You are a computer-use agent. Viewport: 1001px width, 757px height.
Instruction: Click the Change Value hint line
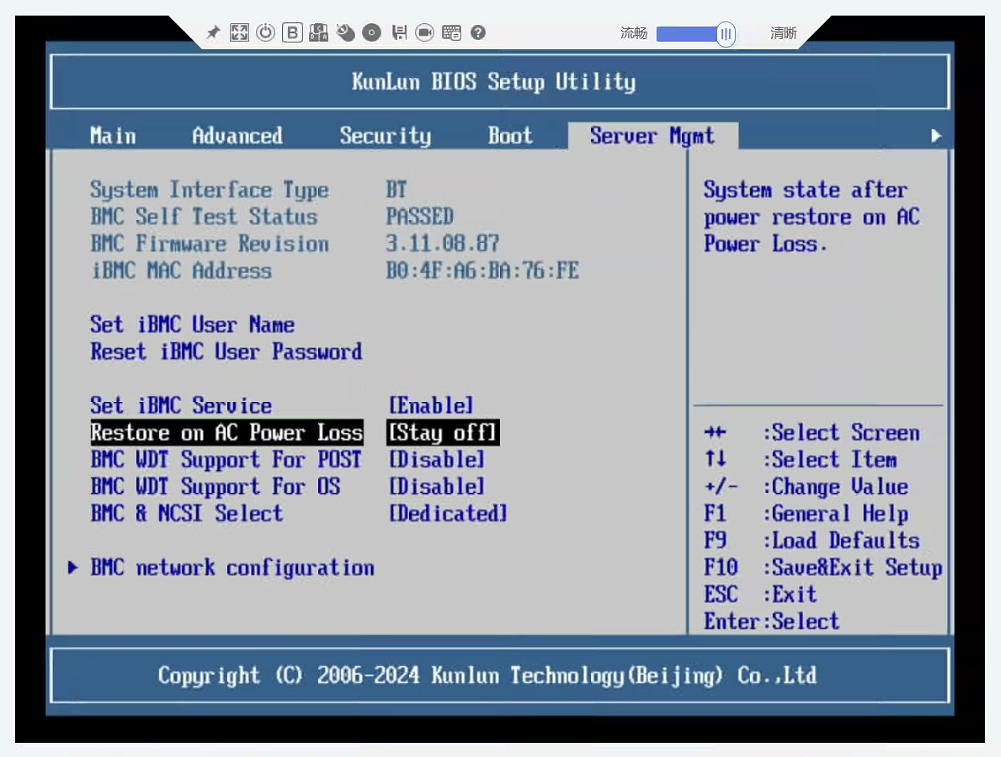click(x=806, y=486)
